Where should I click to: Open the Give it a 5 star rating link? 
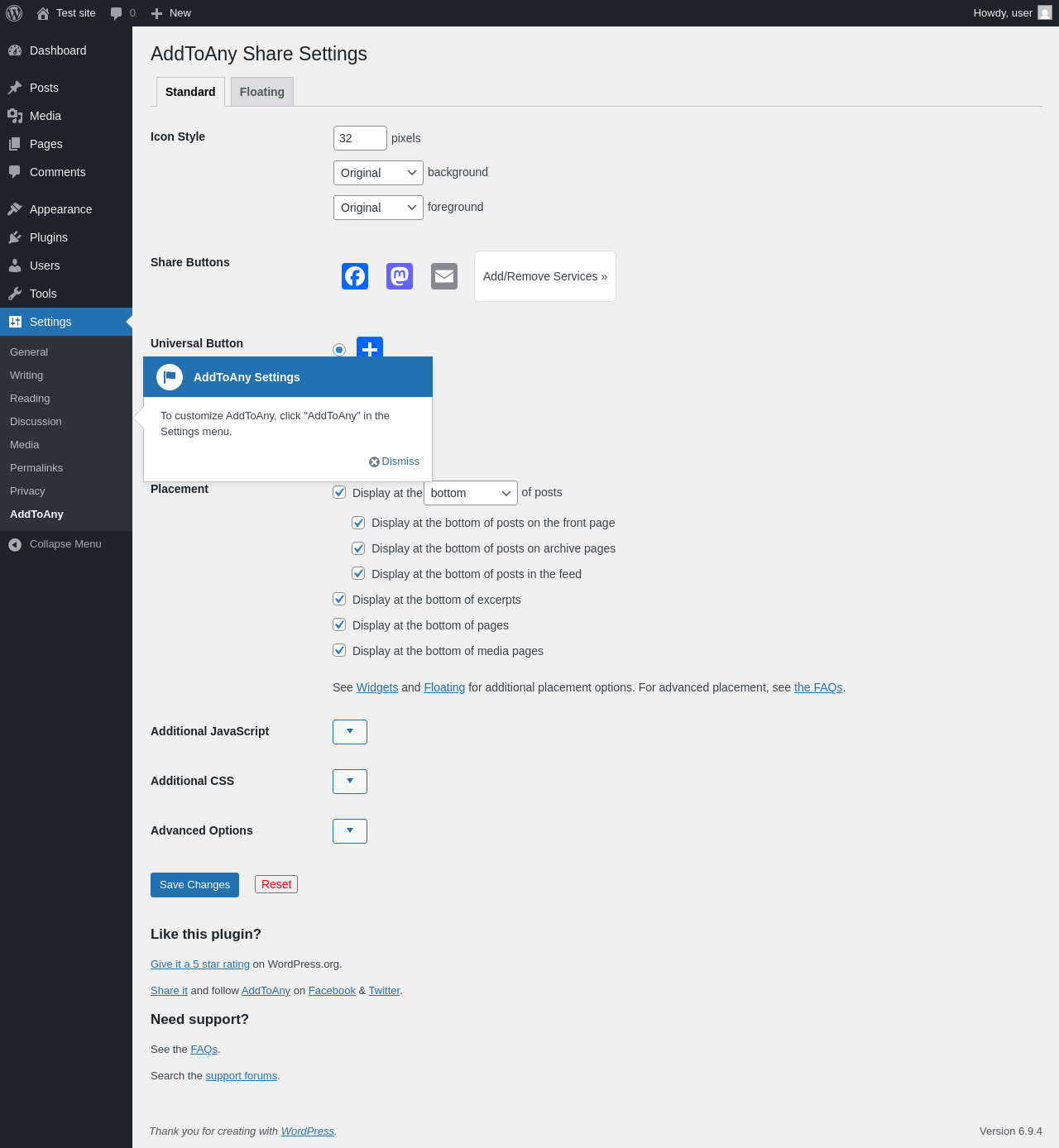(200, 964)
